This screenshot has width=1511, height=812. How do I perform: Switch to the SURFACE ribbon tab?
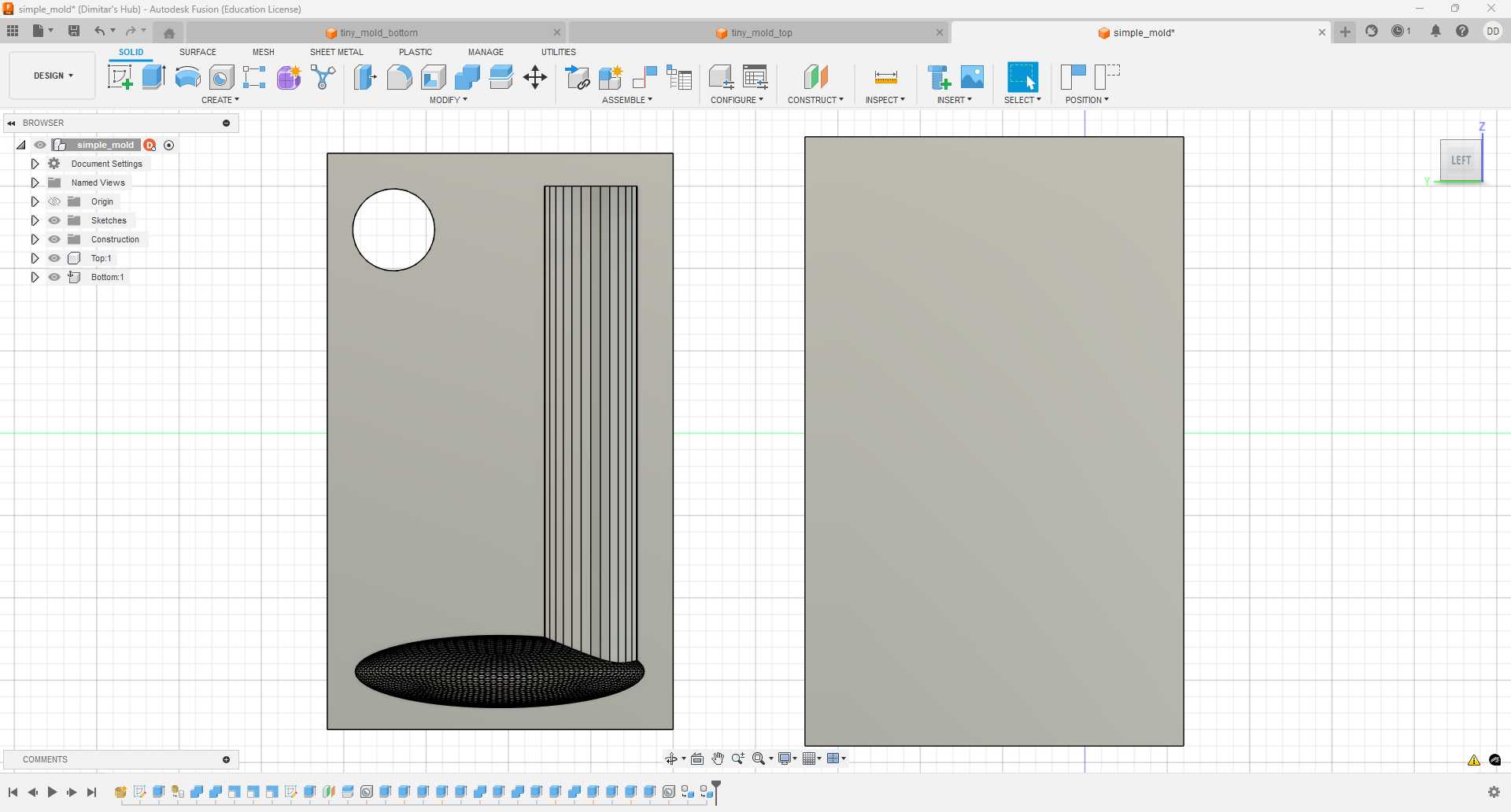click(x=198, y=52)
